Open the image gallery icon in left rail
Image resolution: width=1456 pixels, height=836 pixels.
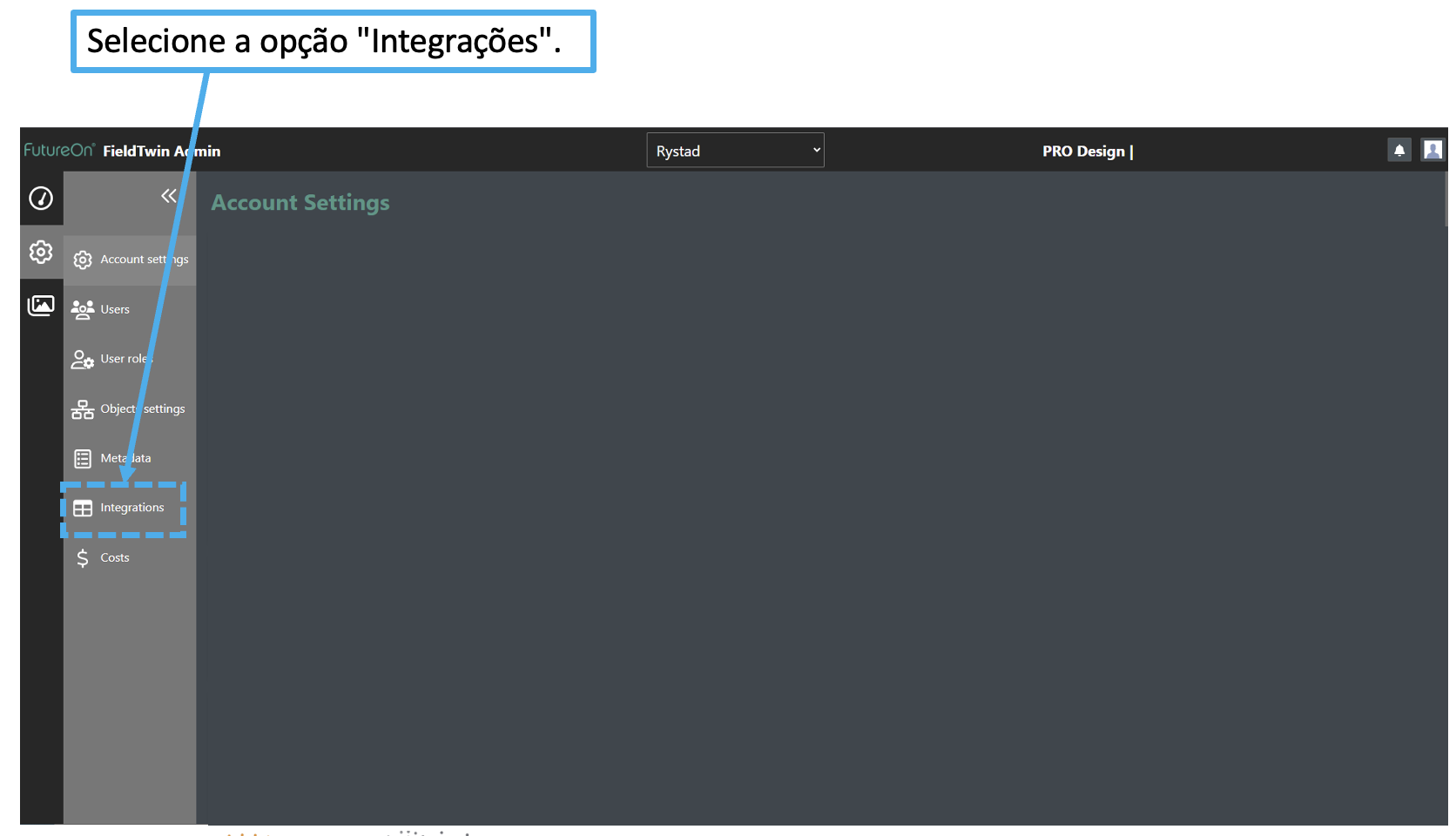coord(41,306)
